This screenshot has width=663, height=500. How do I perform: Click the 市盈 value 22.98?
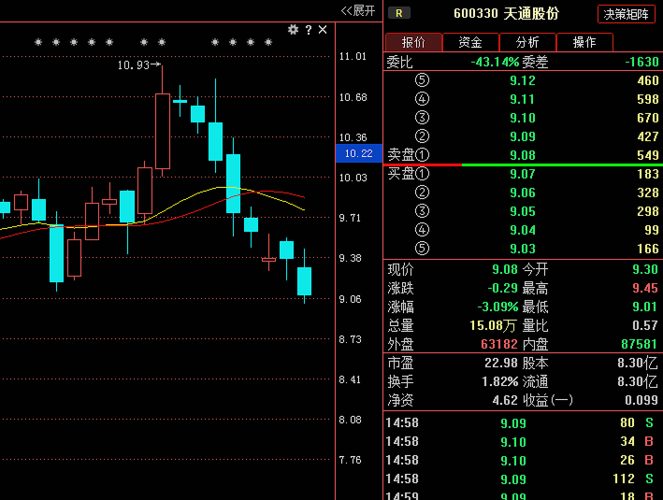[501, 363]
